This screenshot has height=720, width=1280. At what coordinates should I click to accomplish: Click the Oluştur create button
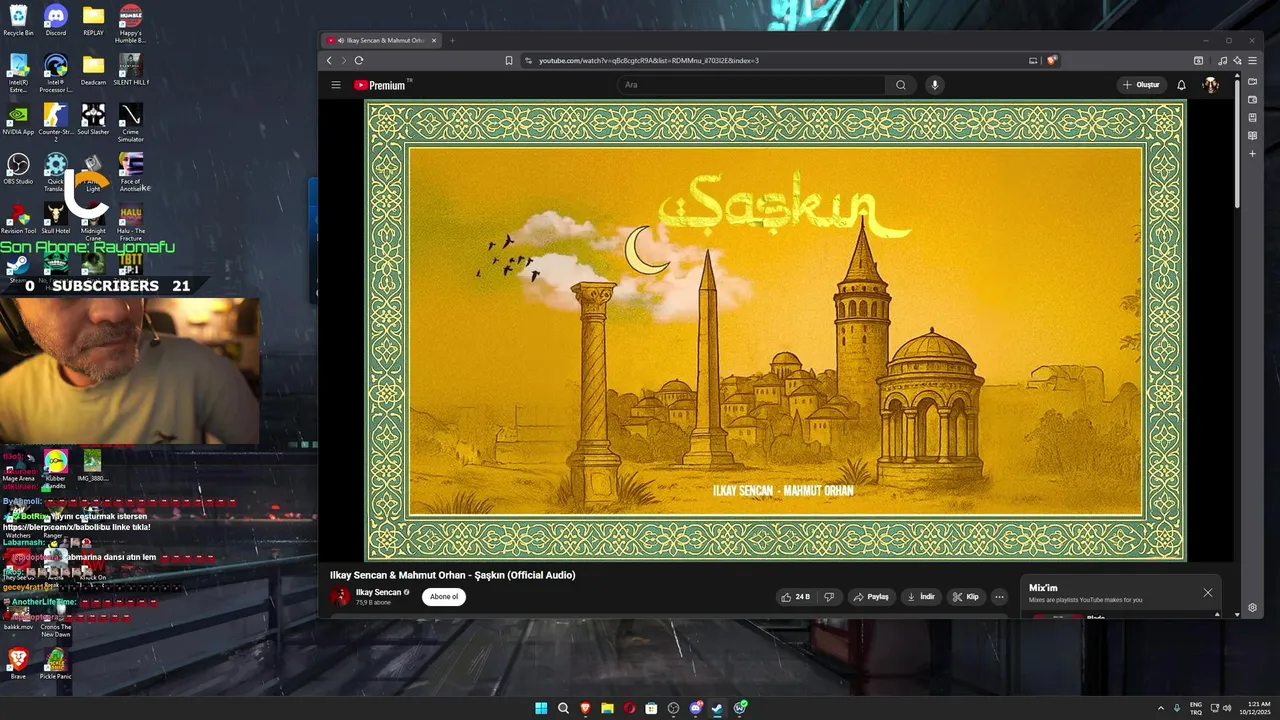point(1140,85)
